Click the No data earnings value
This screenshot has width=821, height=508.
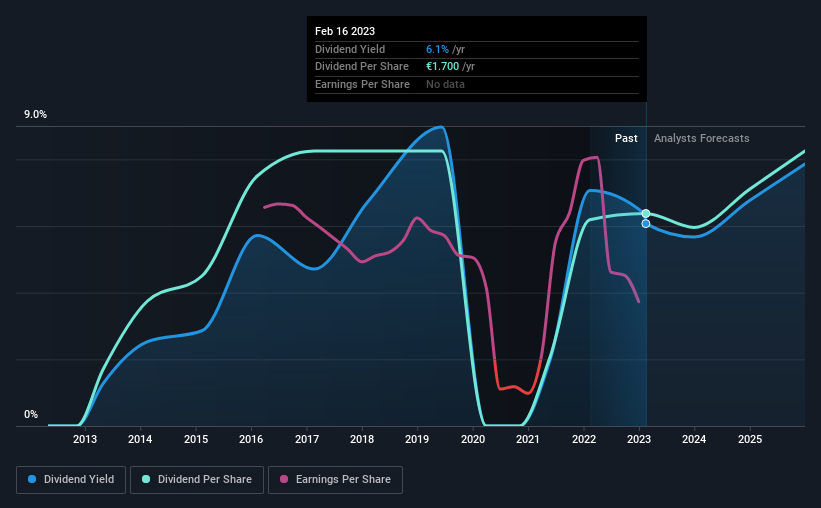[445, 84]
